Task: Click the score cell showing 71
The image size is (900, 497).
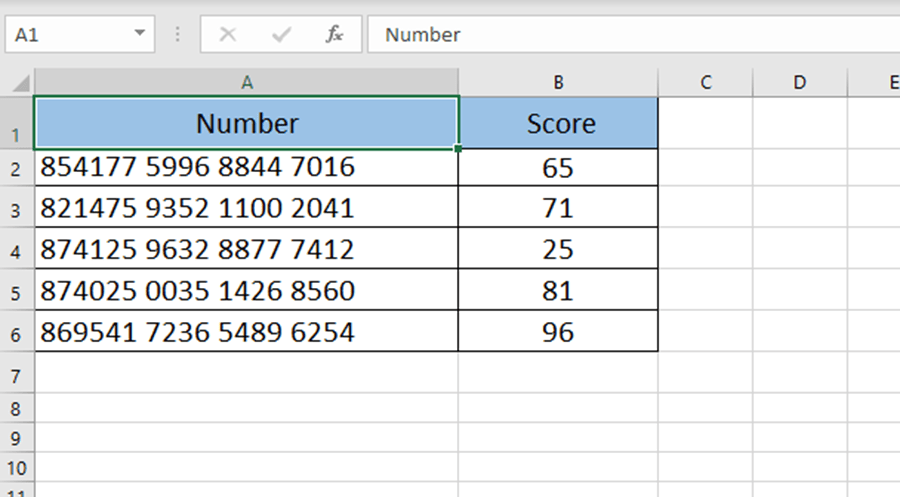Action: click(558, 207)
